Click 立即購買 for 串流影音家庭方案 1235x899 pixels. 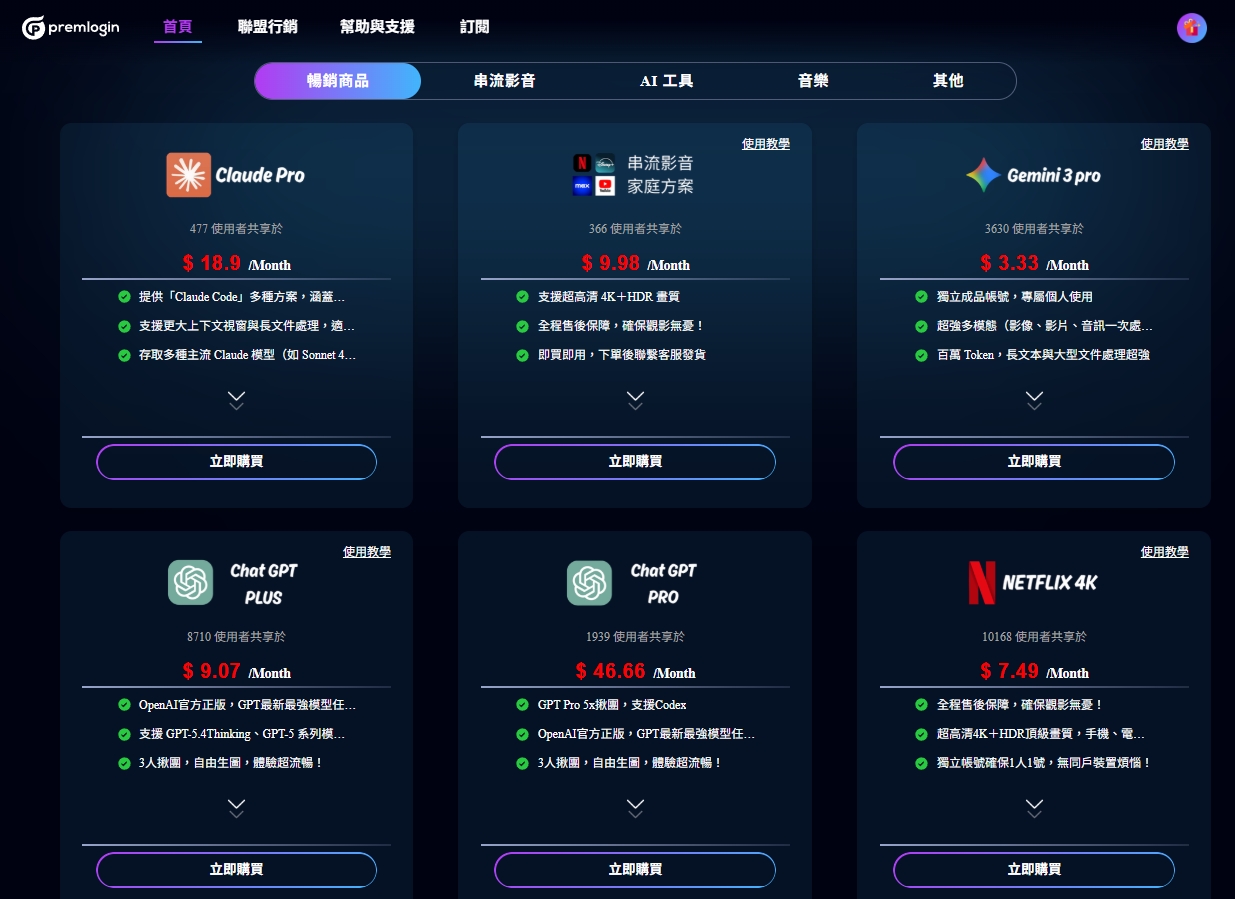[x=635, y=462]
